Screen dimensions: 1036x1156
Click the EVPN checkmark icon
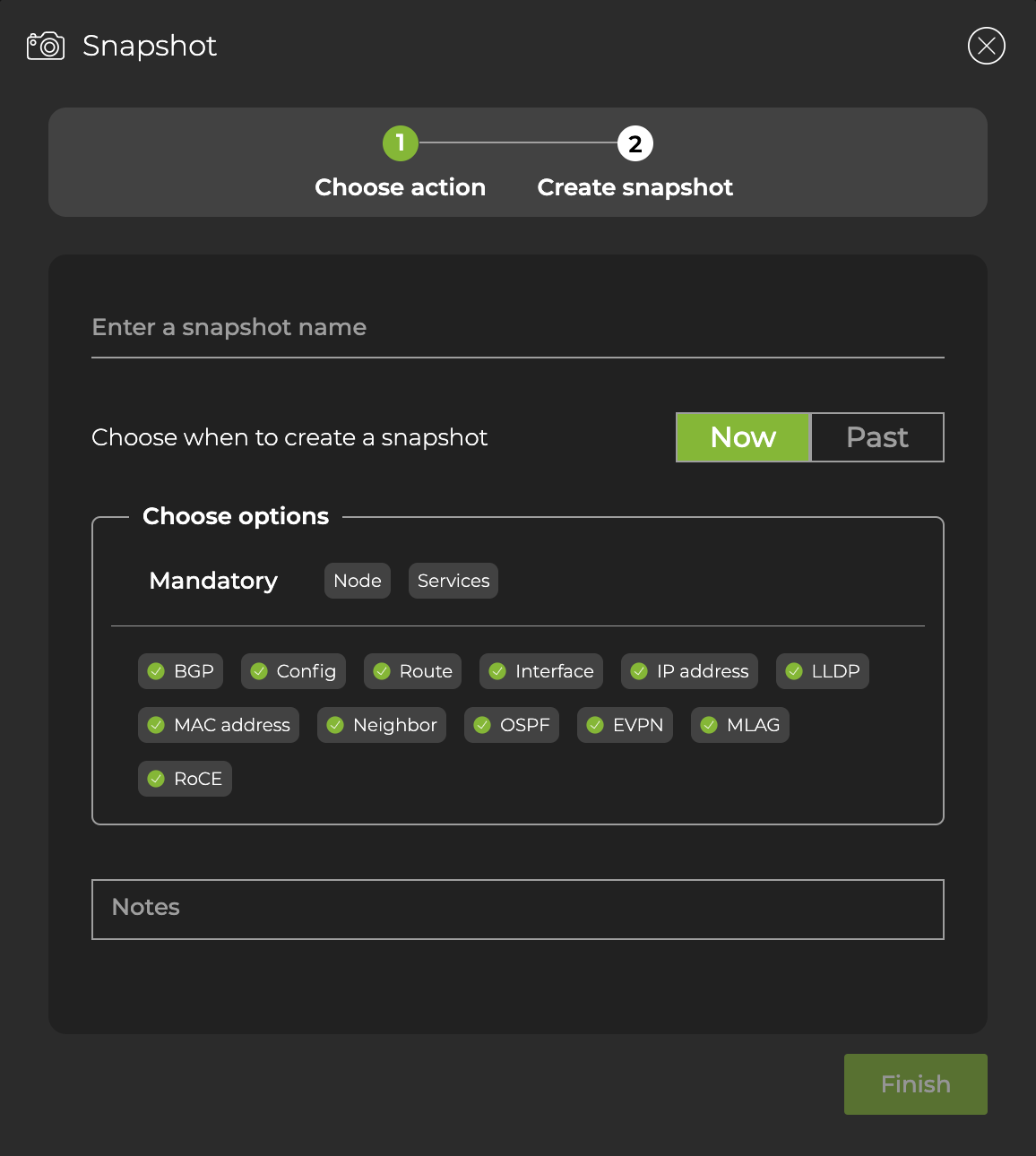point(597,724)
